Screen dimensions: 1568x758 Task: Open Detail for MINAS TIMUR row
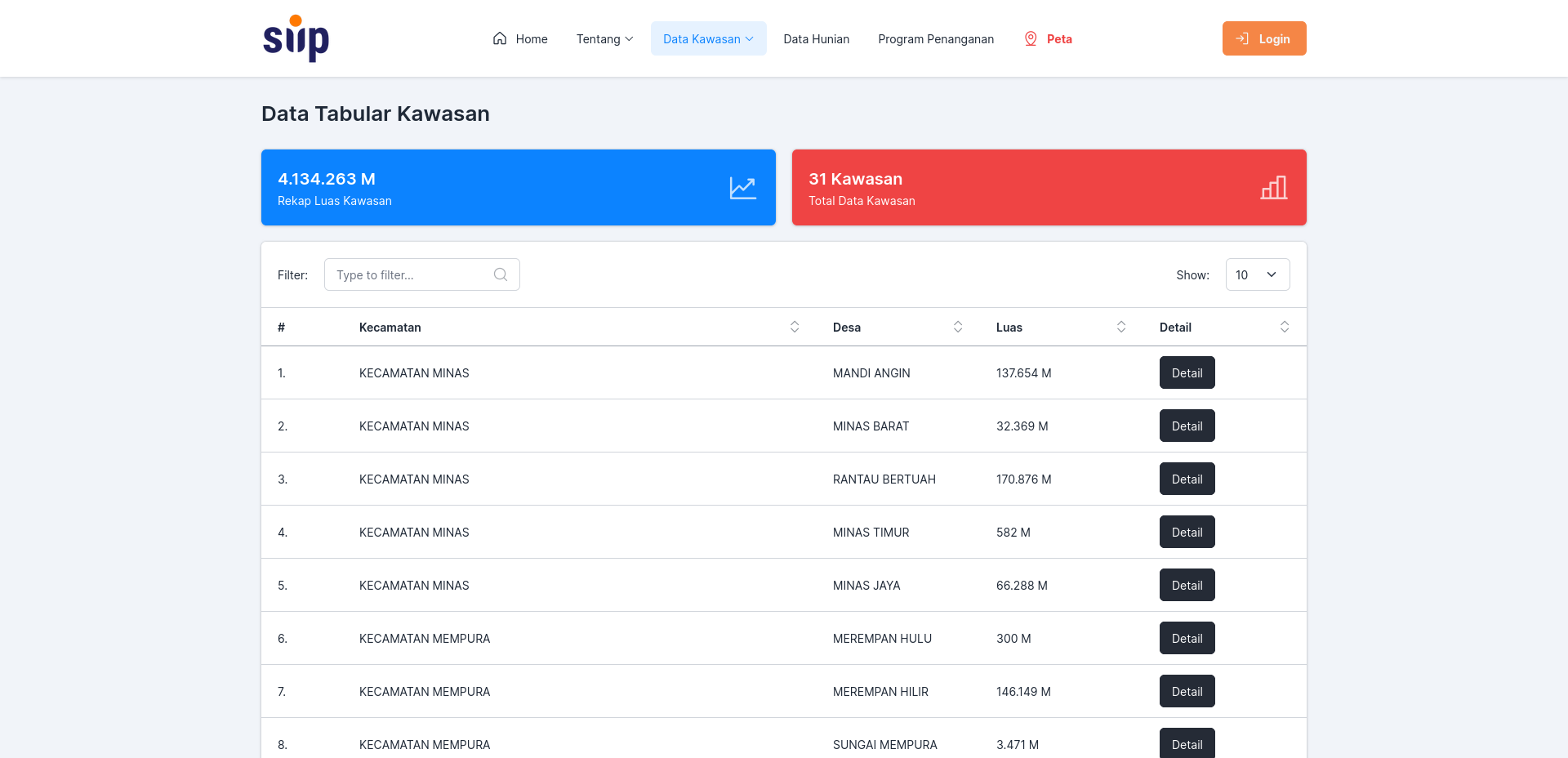1187,532
